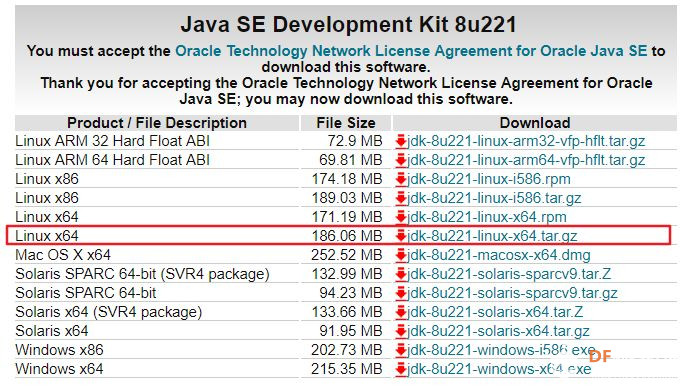Select Linux ARM 32 Hard Float ABI text

click(x=112, y=141)
